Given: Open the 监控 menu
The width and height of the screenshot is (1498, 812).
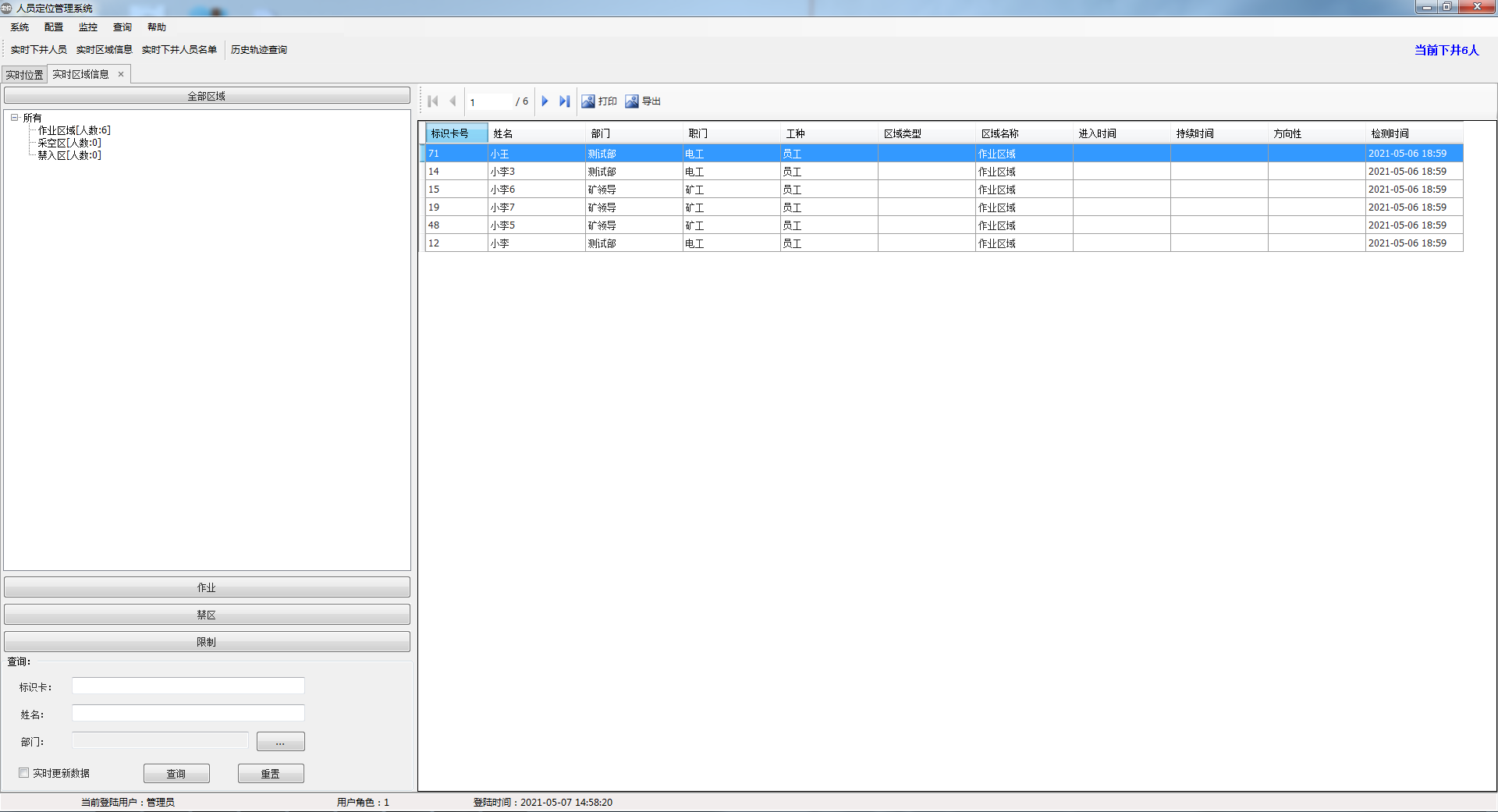Looking at the screenshot, I should point(87,27).
